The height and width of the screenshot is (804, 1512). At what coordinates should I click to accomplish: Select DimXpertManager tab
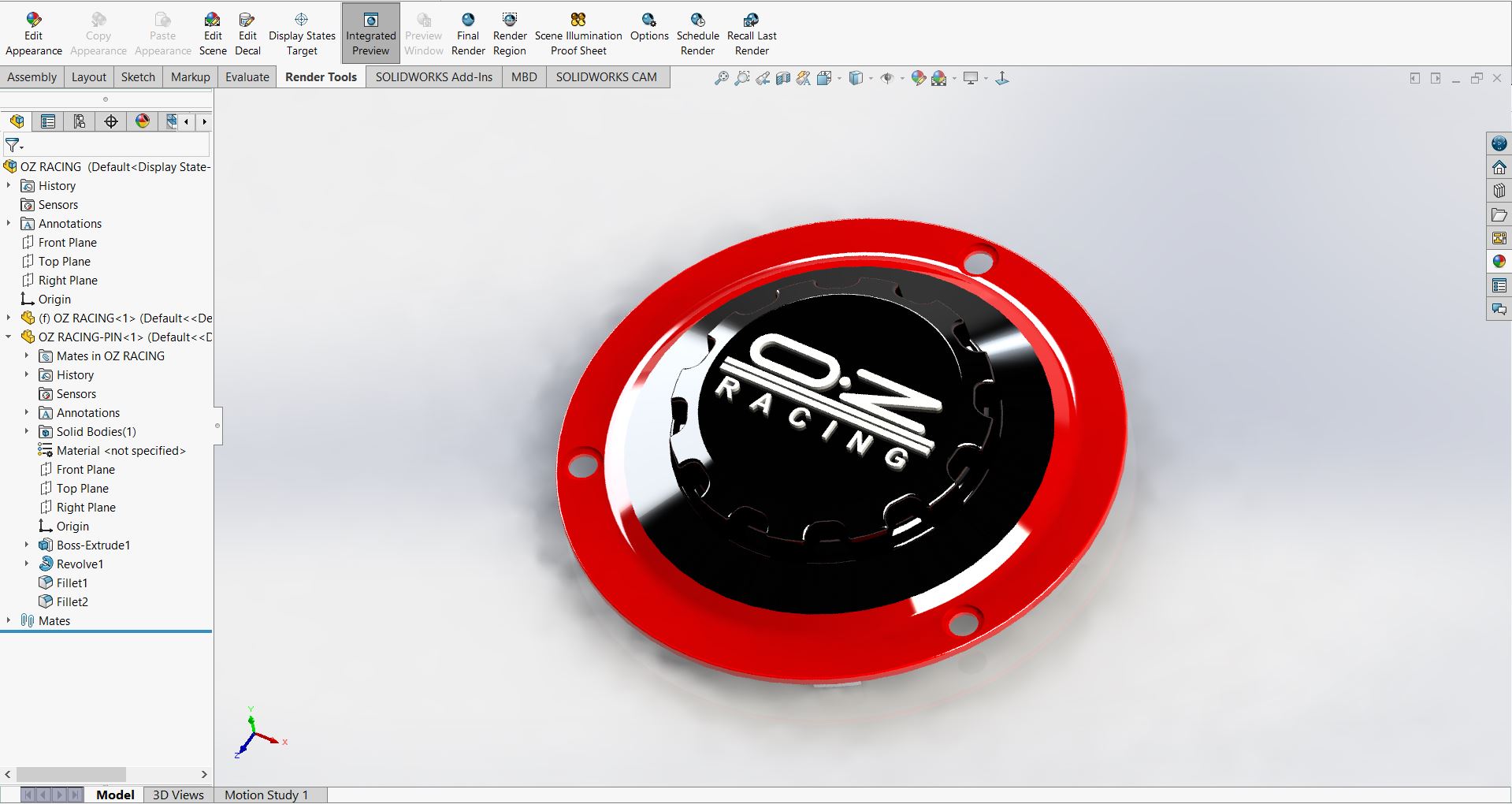[x=111, y=121]
